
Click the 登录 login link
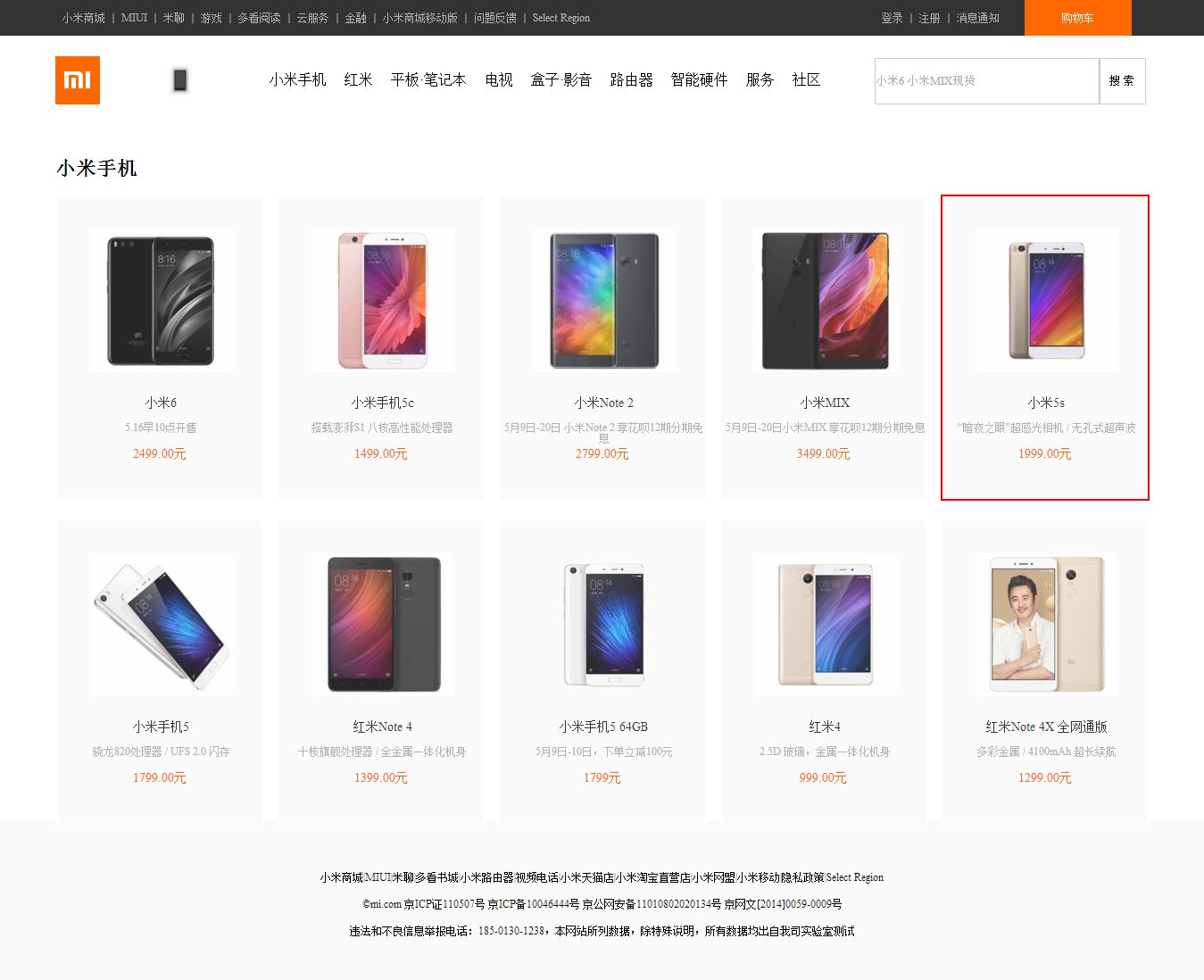point(892,18)
